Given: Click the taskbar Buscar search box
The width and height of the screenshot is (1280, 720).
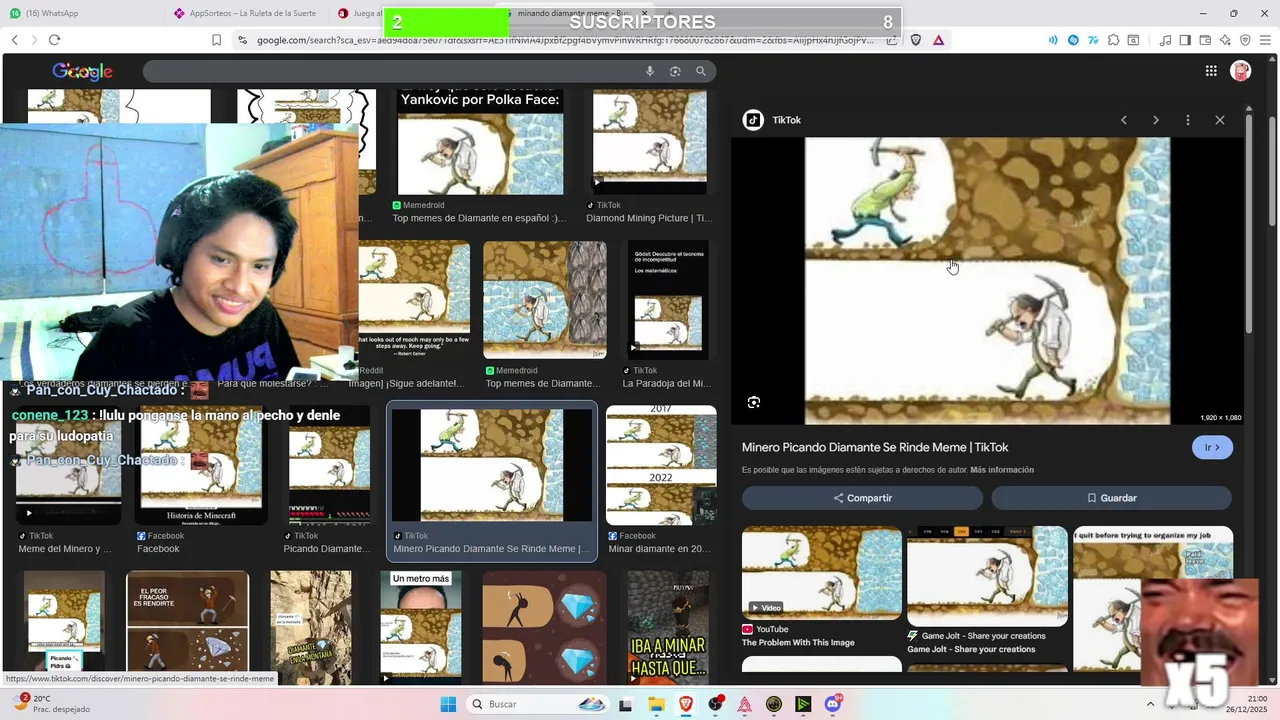Looking at the screenshot, I should pyautogui.click(x=537, y=704).
